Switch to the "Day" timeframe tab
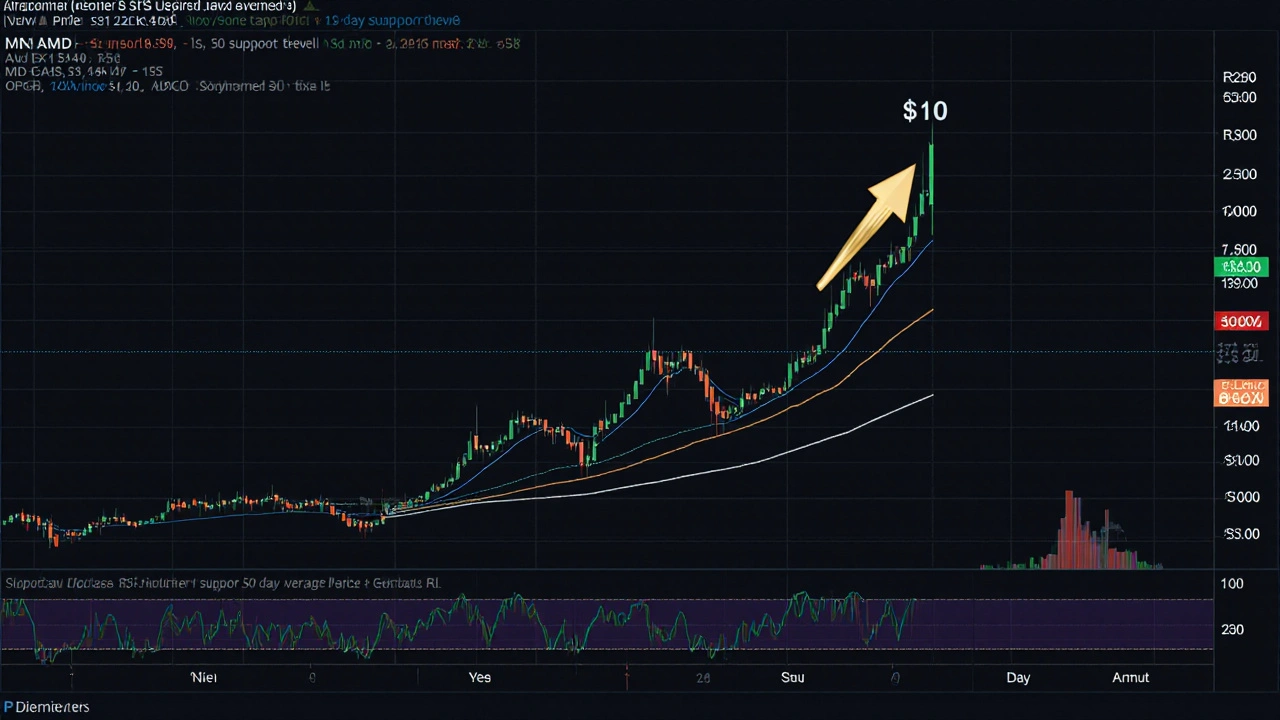The width and height of the screenshot is (1280, 720). tap(1018, 677)
